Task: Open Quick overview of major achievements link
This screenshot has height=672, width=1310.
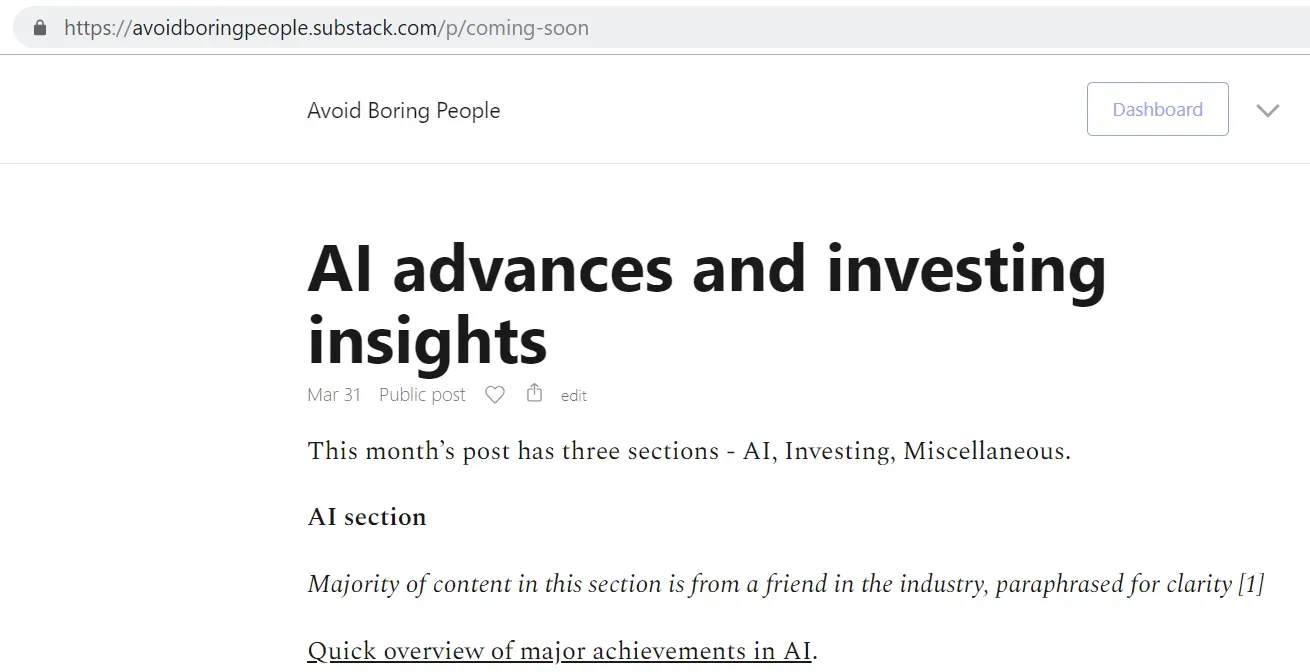Action: pyautogui.click(x=560, y=651)
